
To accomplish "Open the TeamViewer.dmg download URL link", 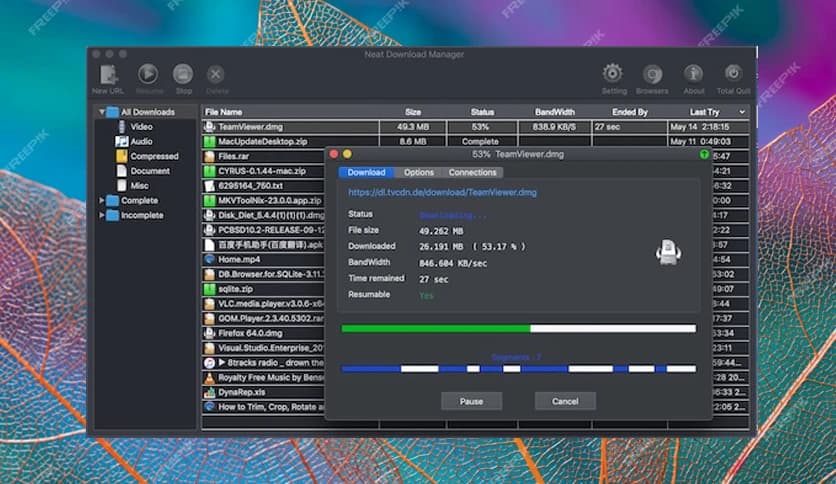I will tap(443, 192).
